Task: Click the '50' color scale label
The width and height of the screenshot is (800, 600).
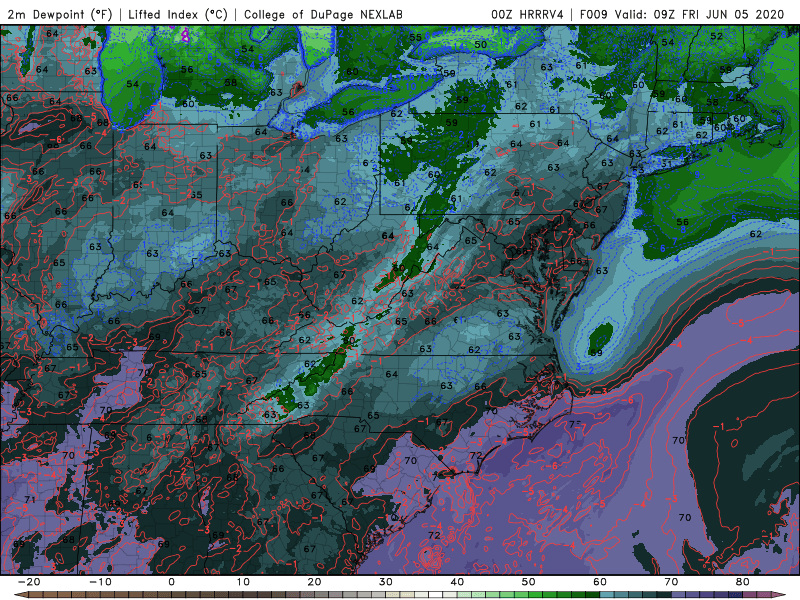Action: [x=529, y=582]
